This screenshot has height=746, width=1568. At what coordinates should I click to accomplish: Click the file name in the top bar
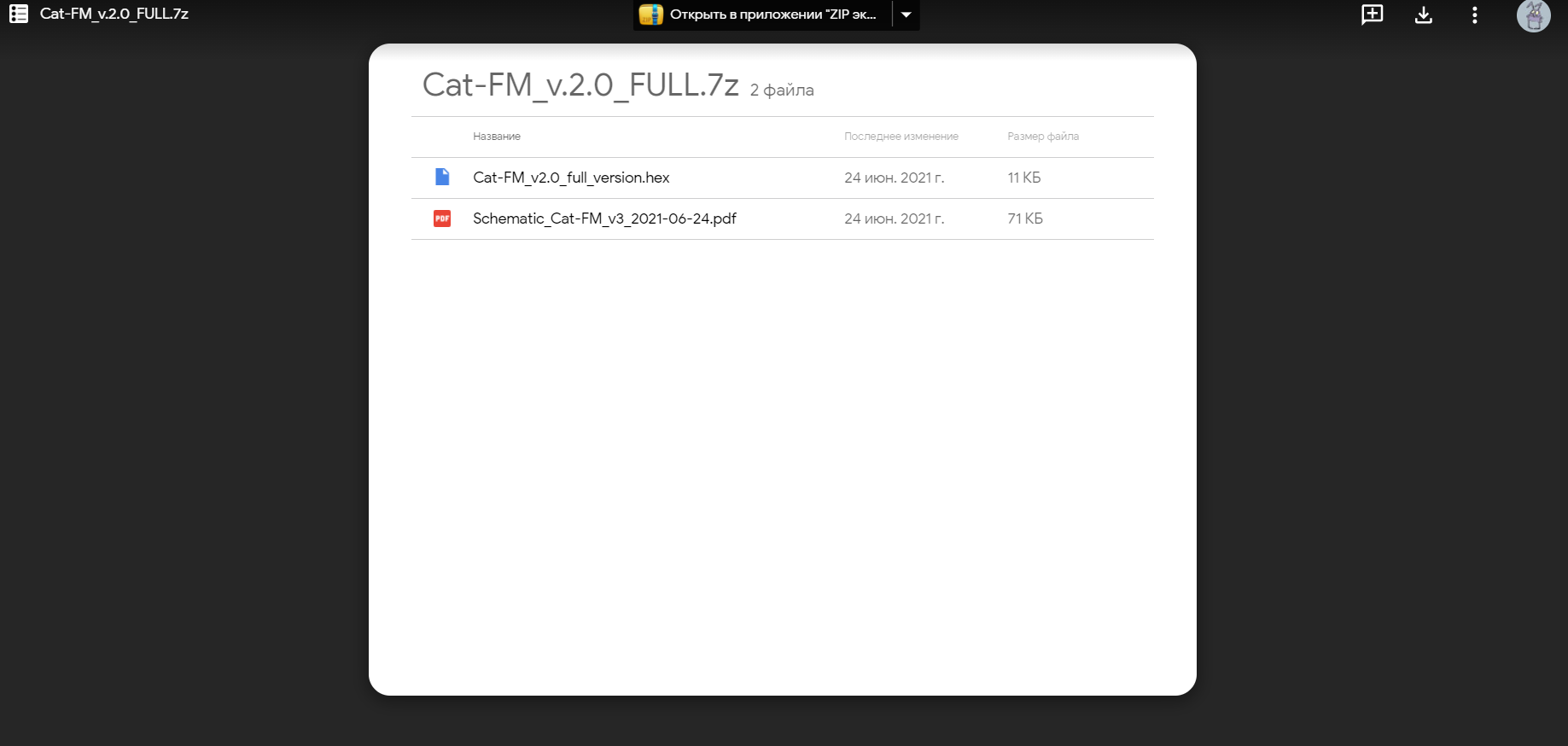click(x=114, y=14)
